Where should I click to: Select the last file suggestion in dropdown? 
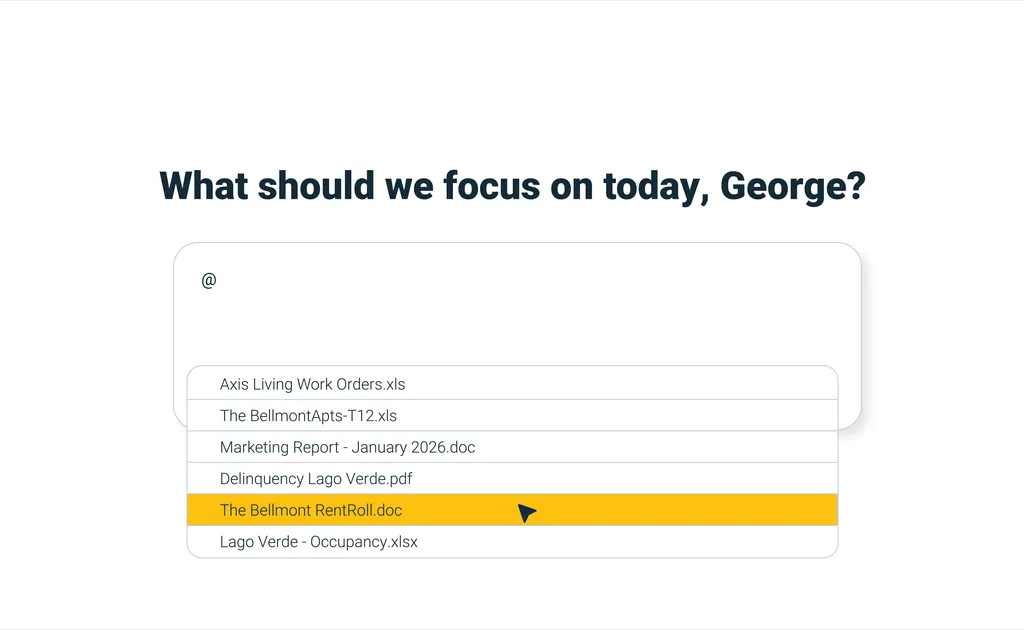(x=319, y=542)
